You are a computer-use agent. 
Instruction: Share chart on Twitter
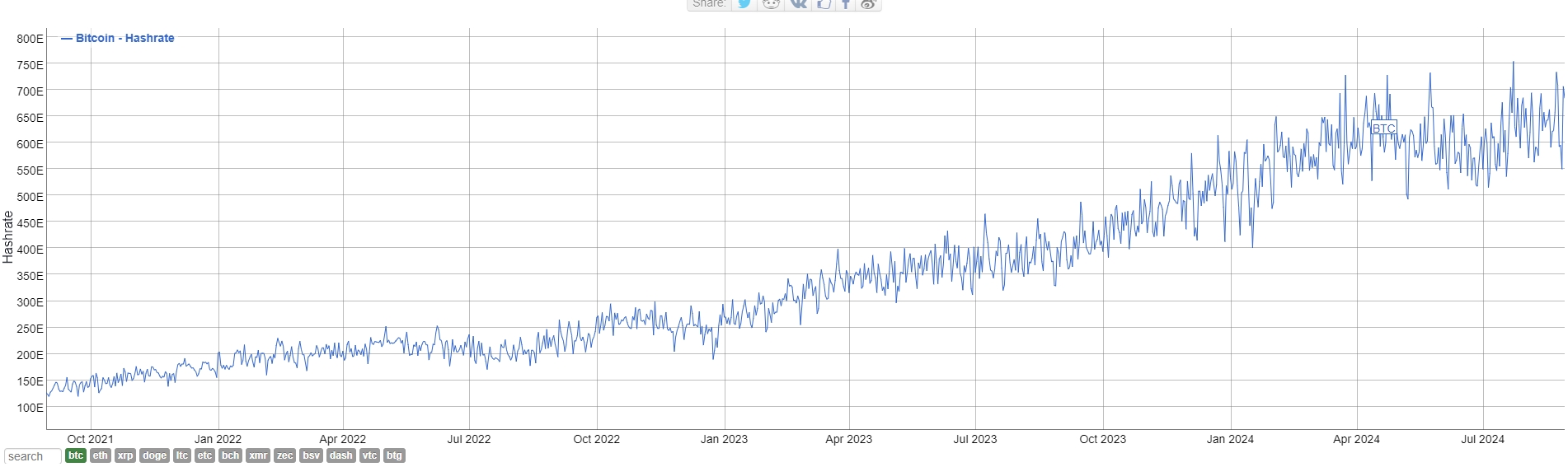tap(744, 4)
